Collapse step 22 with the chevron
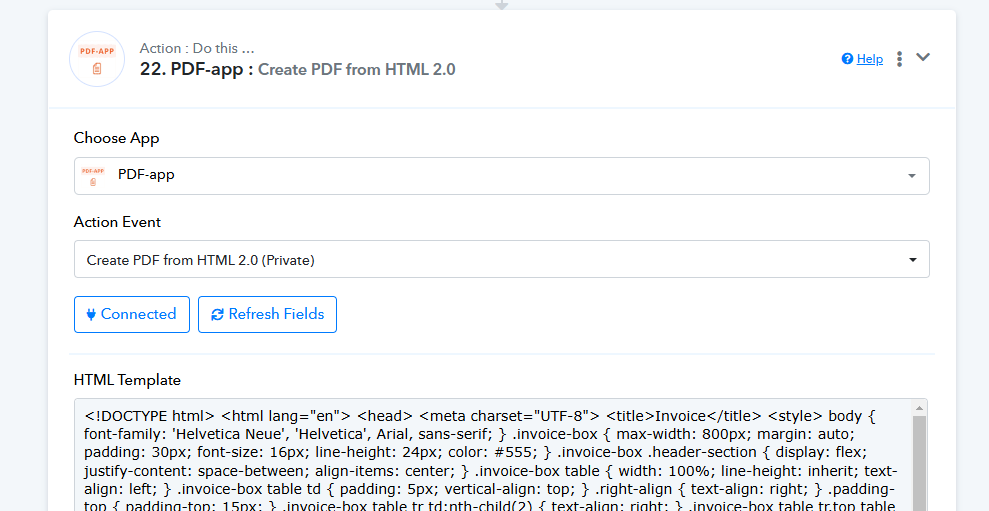Screen dimensions: 989x511 (923, 57)
